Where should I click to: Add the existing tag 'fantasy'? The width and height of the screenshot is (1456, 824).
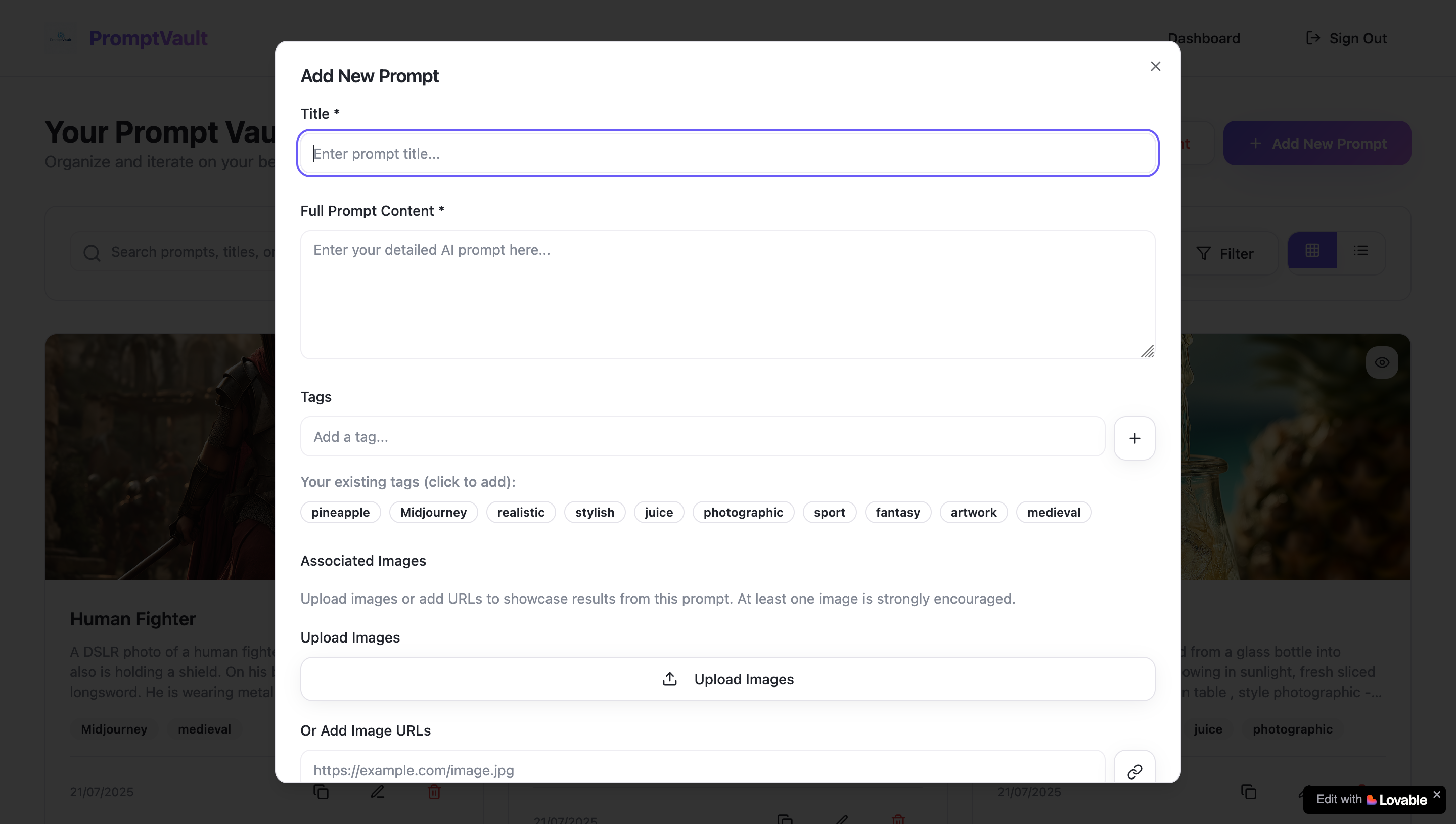(x=897, y=512)
